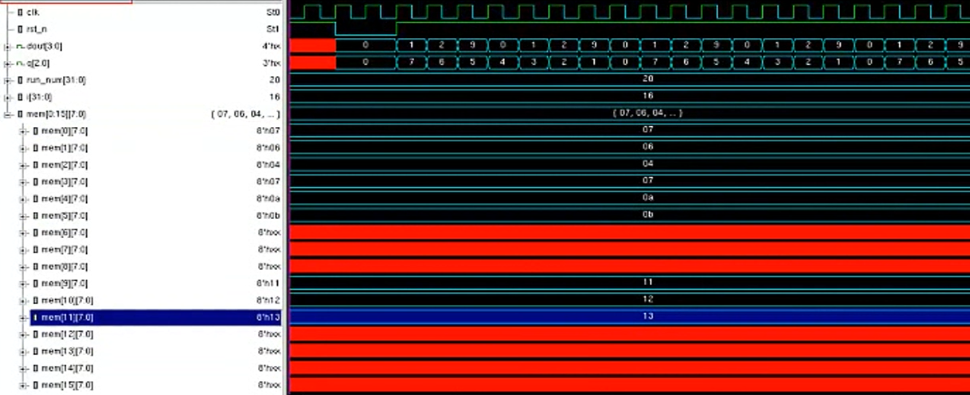Select the mem[0:15][7:0] array signal name

tap(56, 114)
